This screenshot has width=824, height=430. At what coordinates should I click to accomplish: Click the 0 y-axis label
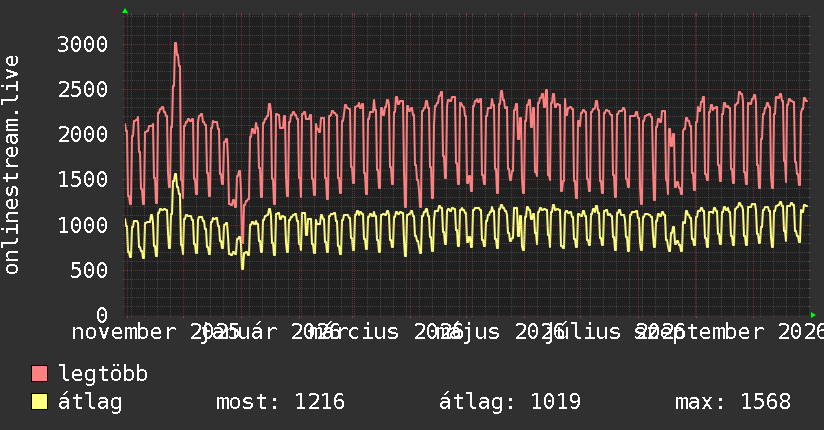point(102,315)
